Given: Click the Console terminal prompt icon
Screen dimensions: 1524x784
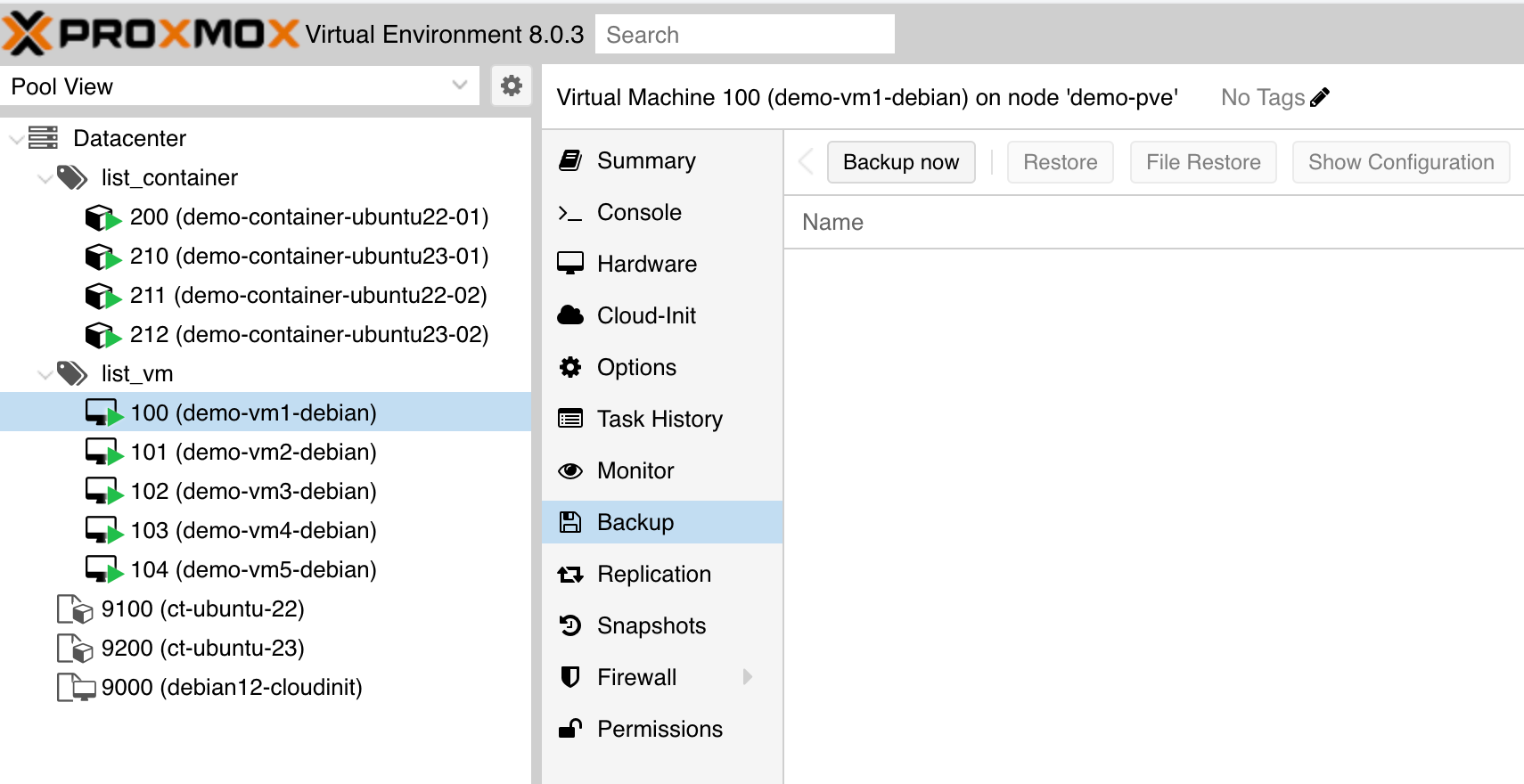Looking at the screenshot, I should click(x=570, y=212).
